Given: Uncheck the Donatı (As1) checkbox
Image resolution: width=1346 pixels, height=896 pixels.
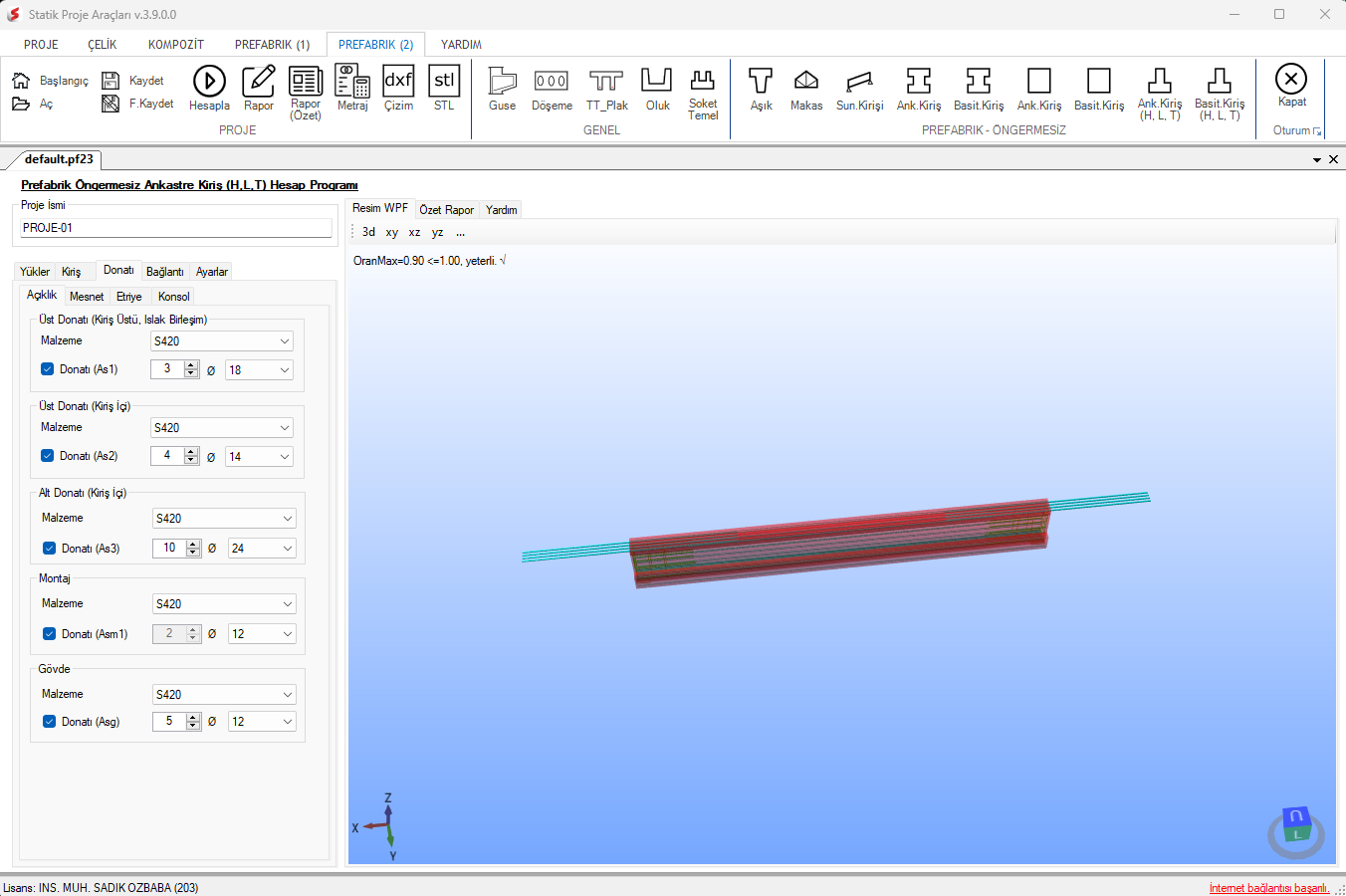Looking at the screenshot, I should (47, 368).
